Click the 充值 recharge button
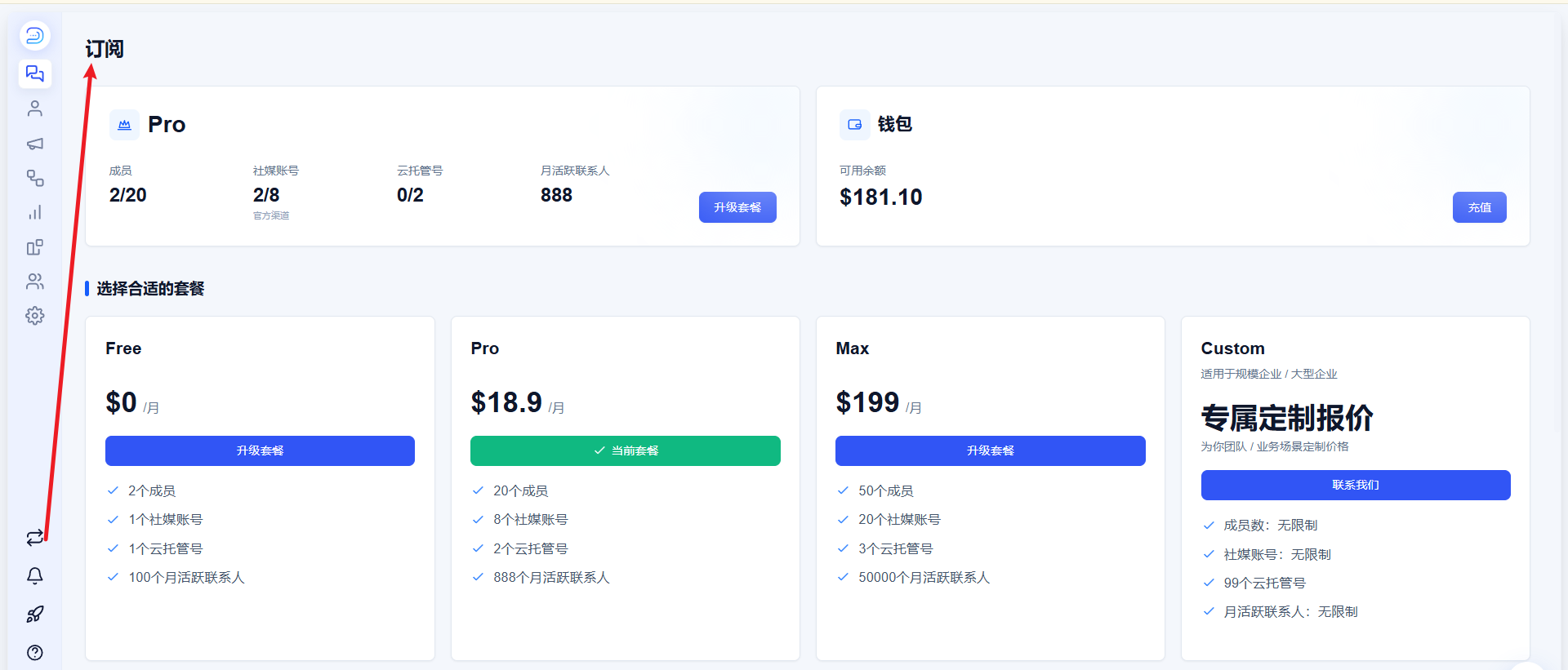This screenshot has height=670, width=1568. 1479,207
